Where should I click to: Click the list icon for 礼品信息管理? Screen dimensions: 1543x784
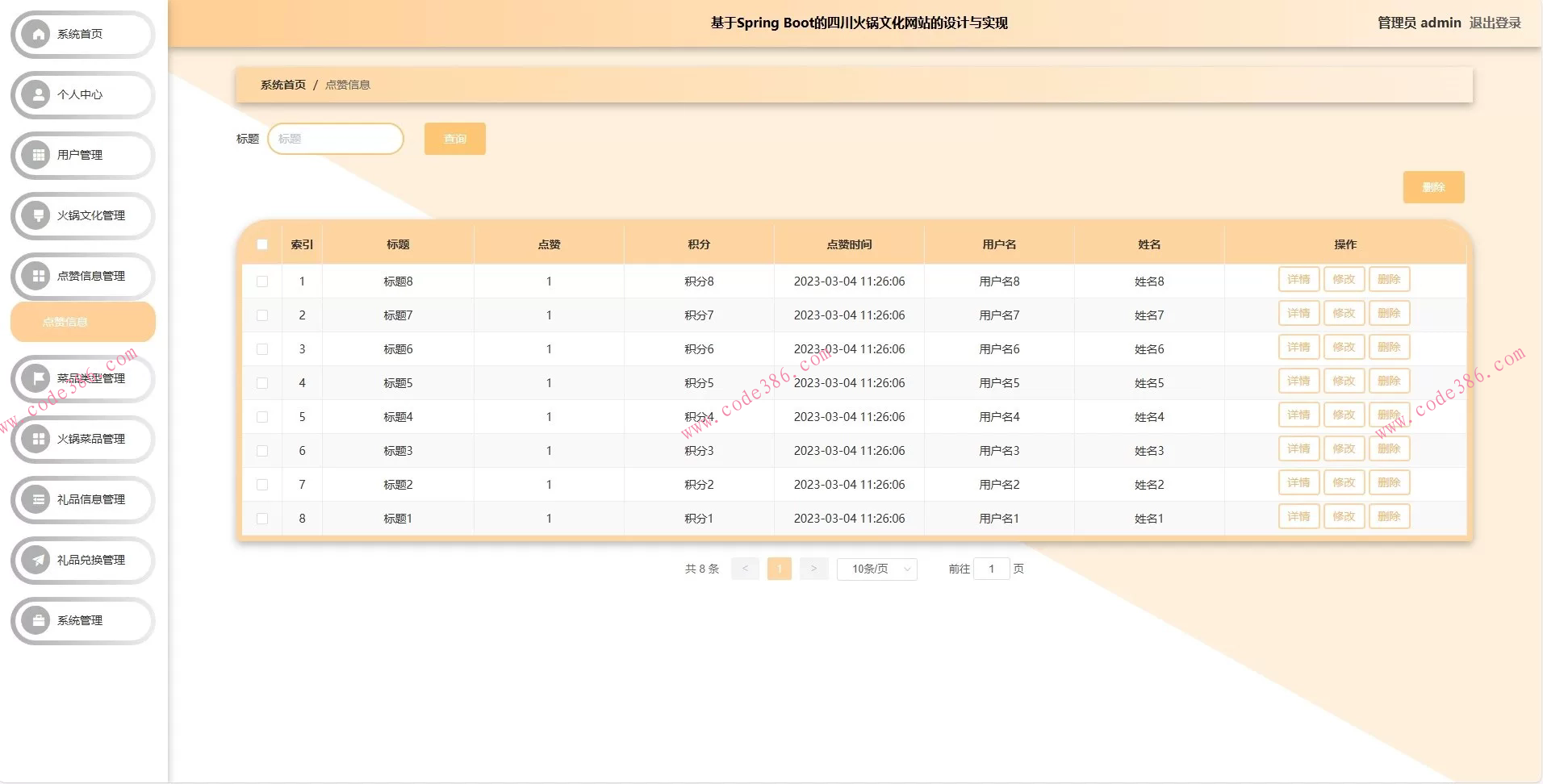36,499
